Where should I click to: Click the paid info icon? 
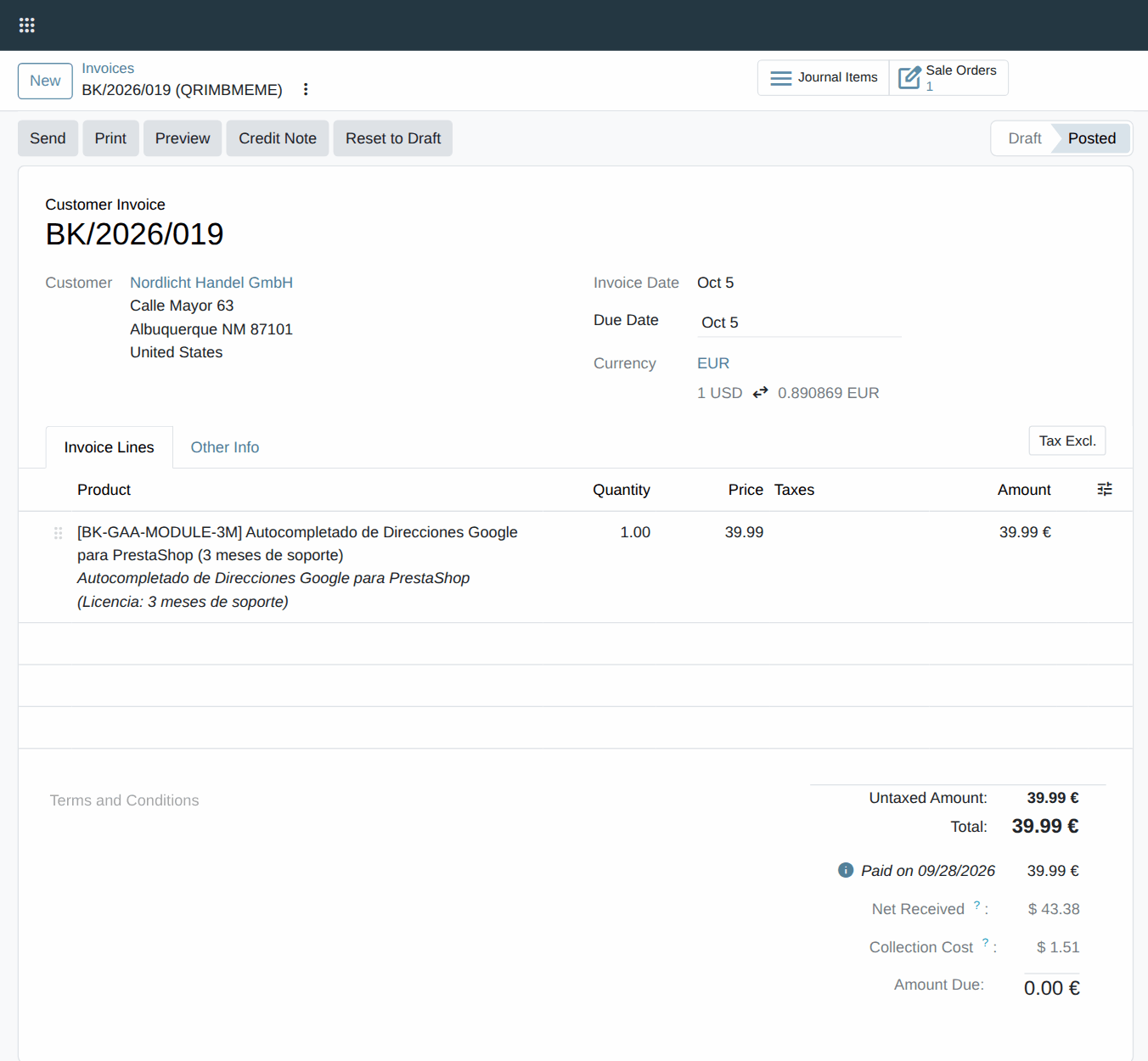[846, 870]
